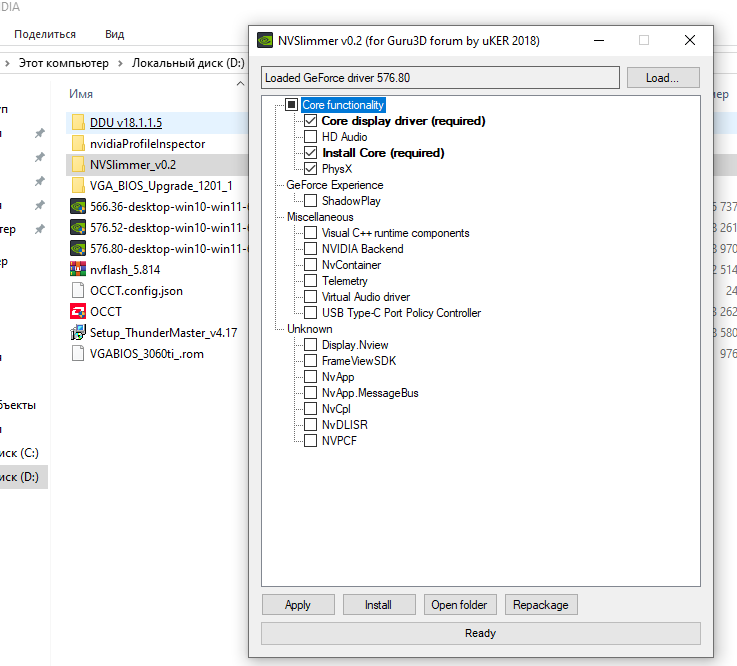Select the Miscellaneous tree group
This screenshot has width=737, height=666.
pos(320,217)
